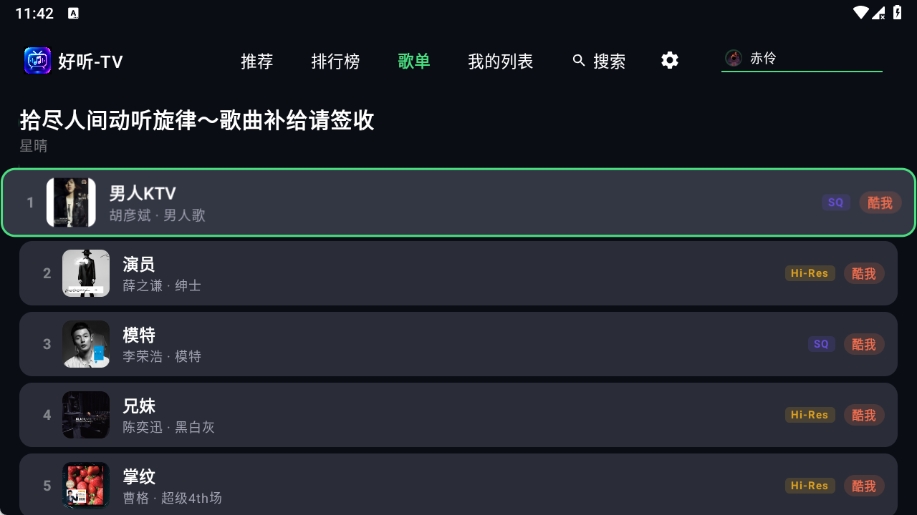
Task: Switch to the 推荐 tab
Action: [257, 61]
